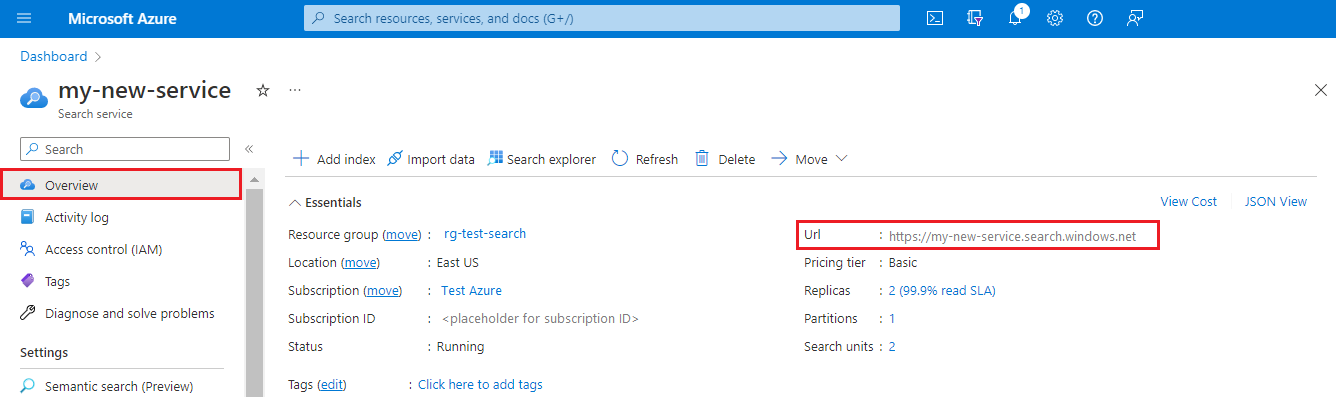1336x397 pixels.
Task: Click Search units value 2
Action: tap(892, 346)
